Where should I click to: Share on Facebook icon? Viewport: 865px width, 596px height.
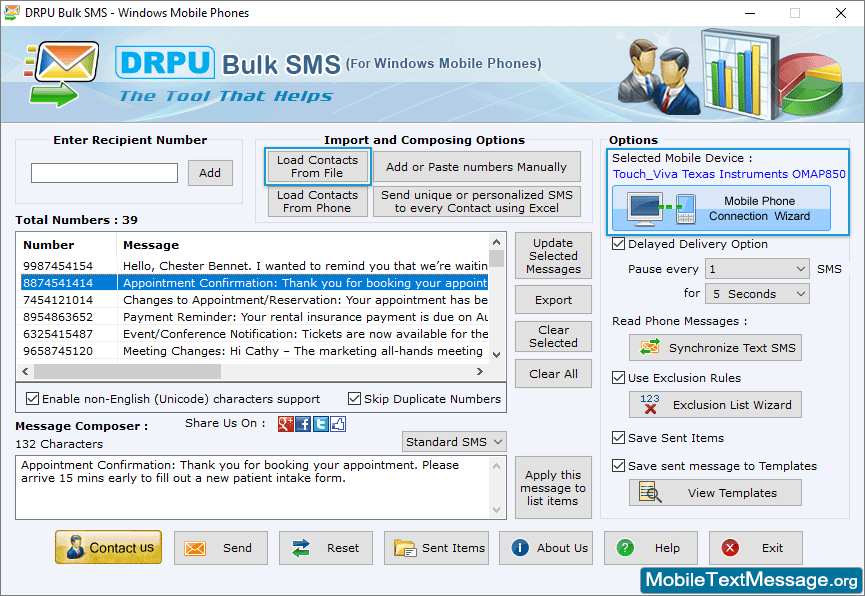coord(303,424)
